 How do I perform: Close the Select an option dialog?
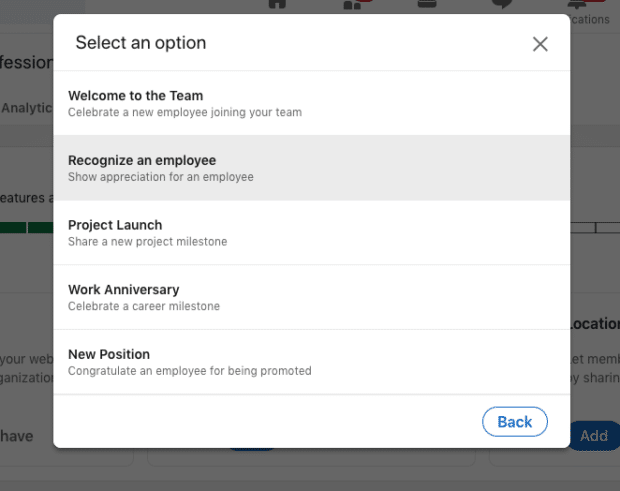(x=540, y=44)
